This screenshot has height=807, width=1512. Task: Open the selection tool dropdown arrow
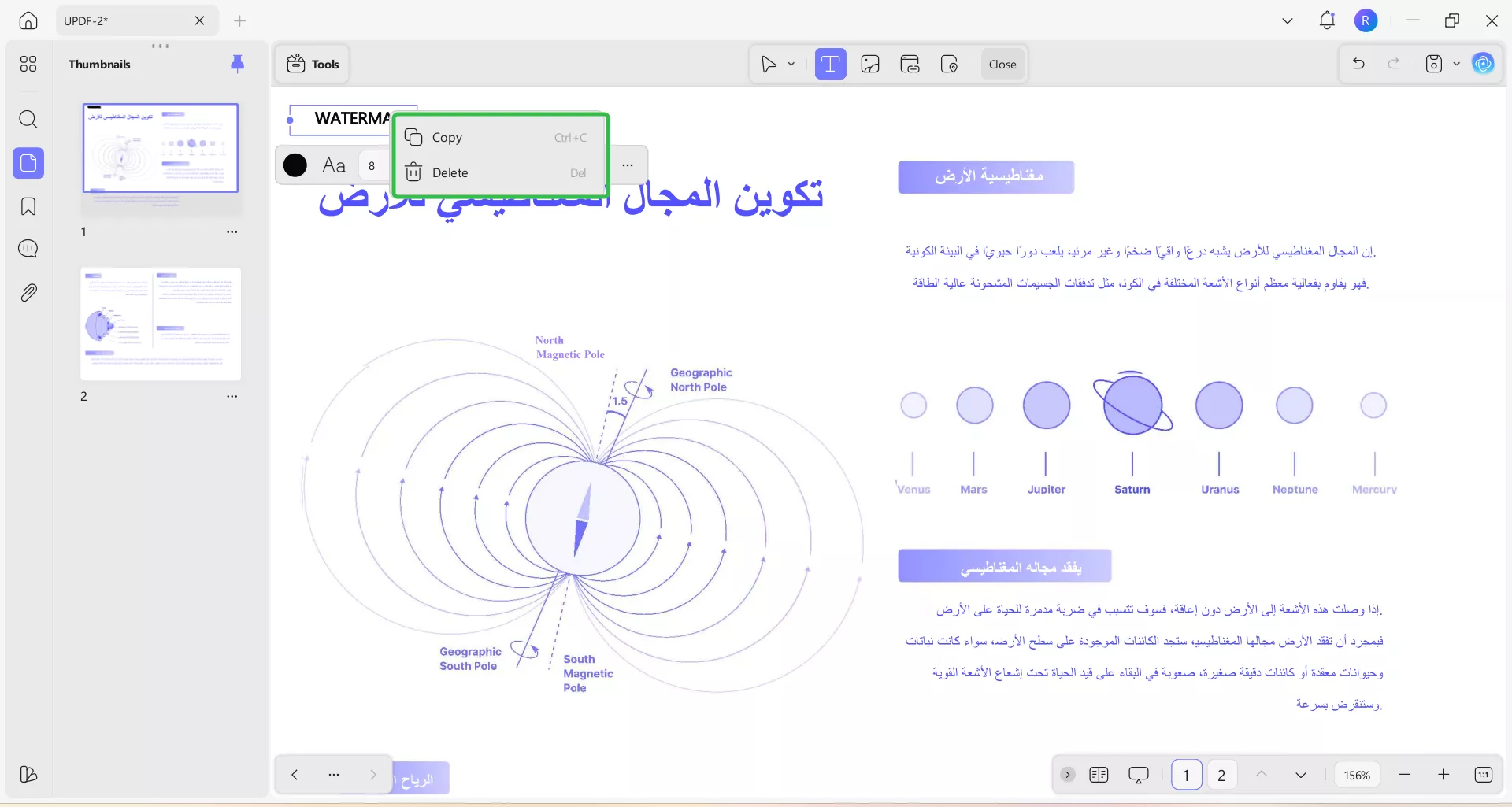pos(790,64)
